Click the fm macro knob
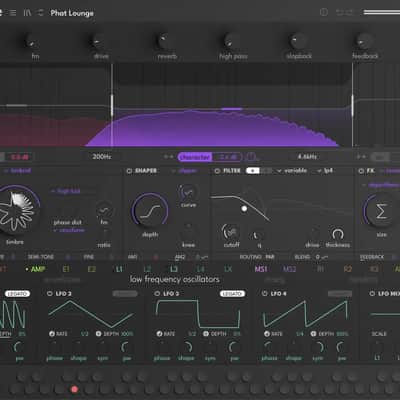This screenshot has width=400, height=400. (x=31, y=42)
